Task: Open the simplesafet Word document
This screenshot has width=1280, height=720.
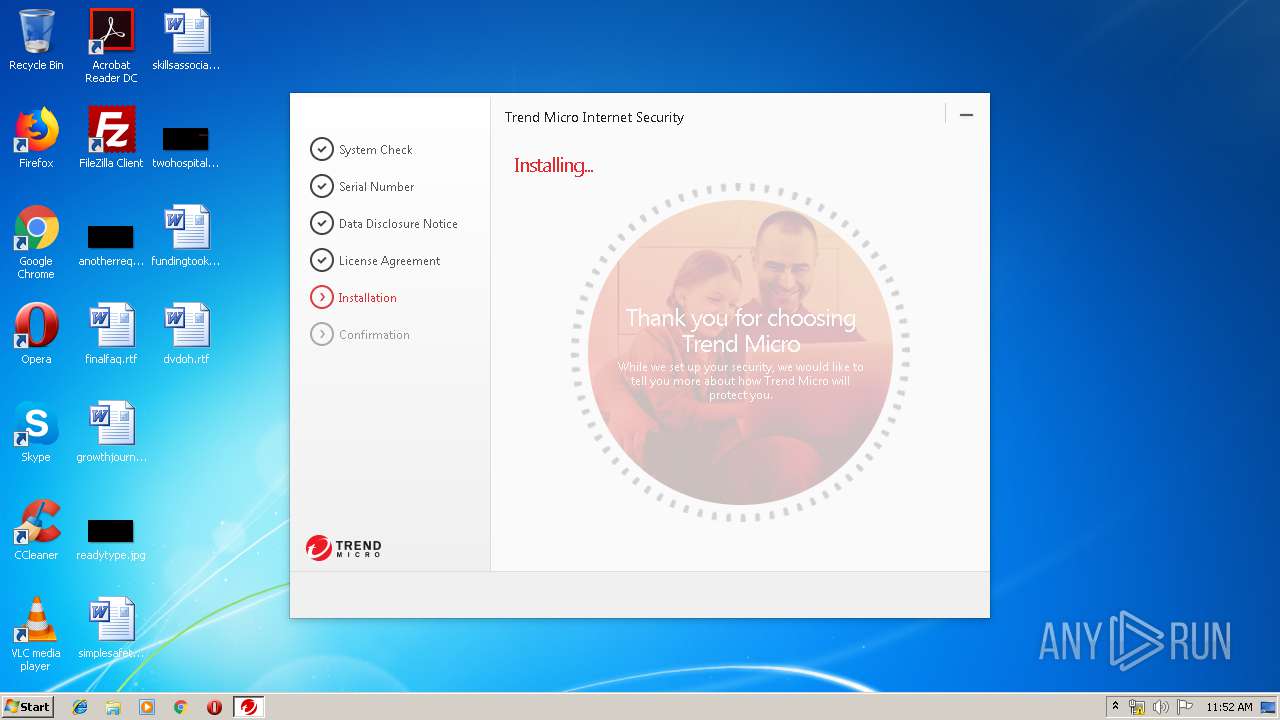Action: pyautogui.click(x=111, y=628)
